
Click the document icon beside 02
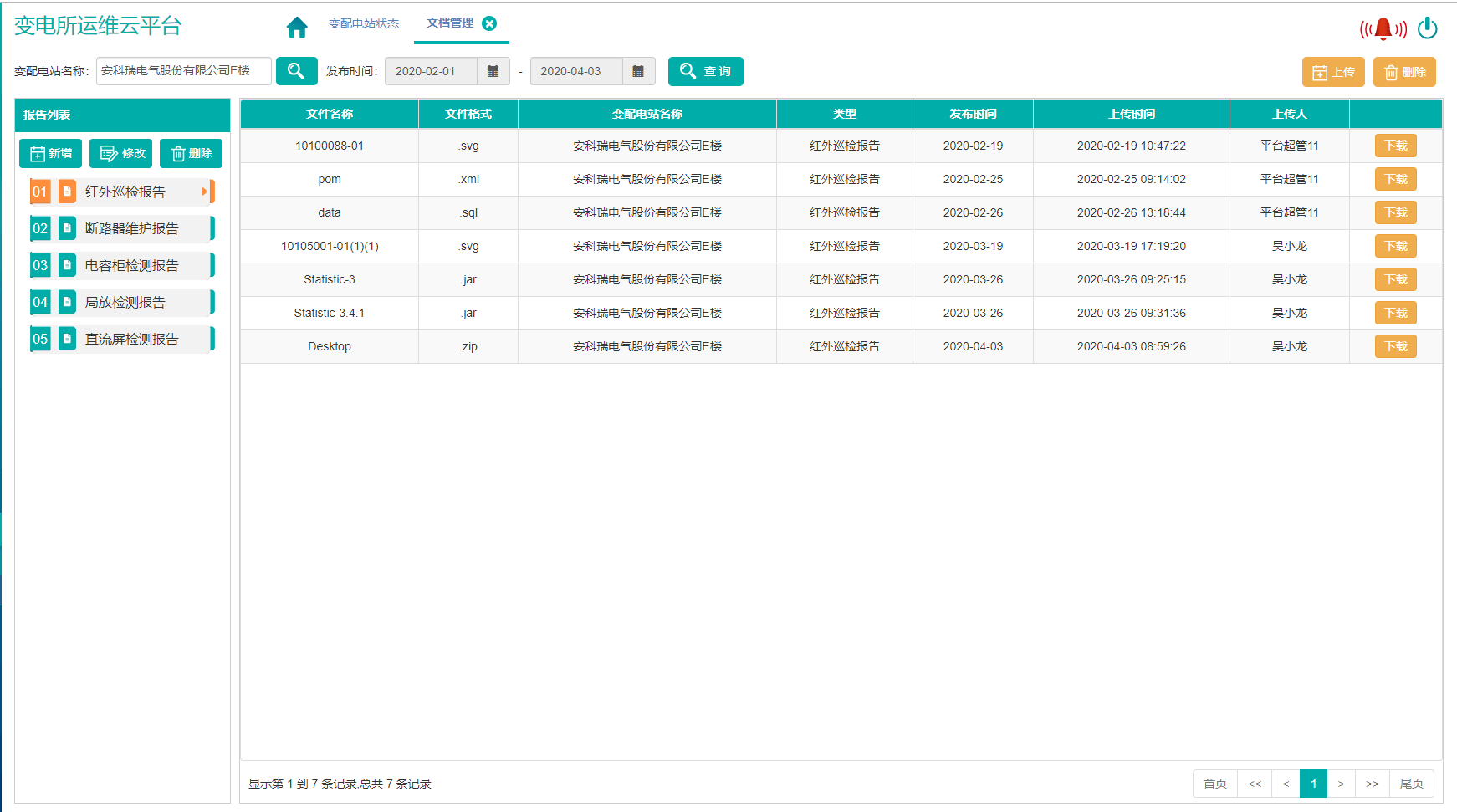coord(67,228)
